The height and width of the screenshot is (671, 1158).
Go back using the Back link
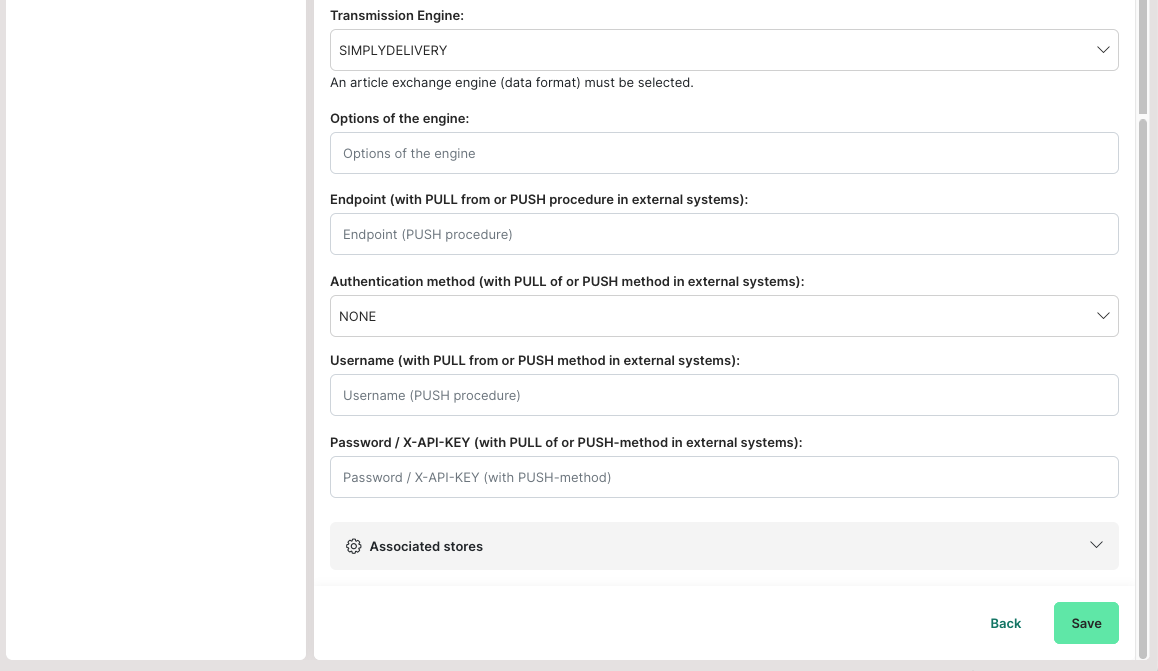[1005, 623]
